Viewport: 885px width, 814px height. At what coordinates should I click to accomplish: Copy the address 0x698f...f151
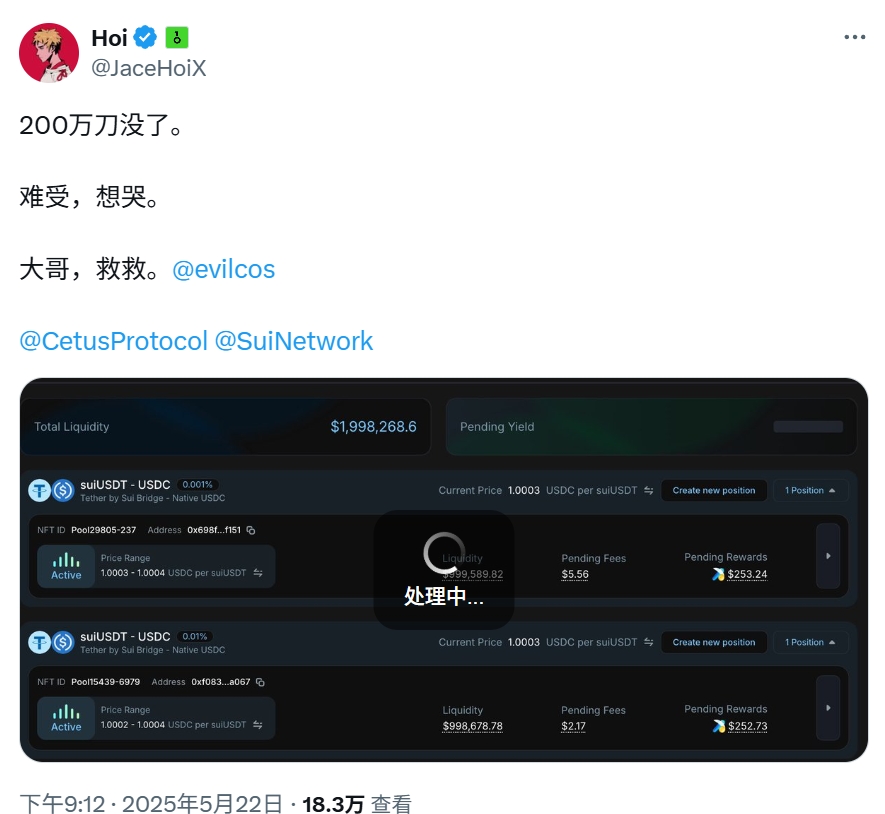pos(251,530)
